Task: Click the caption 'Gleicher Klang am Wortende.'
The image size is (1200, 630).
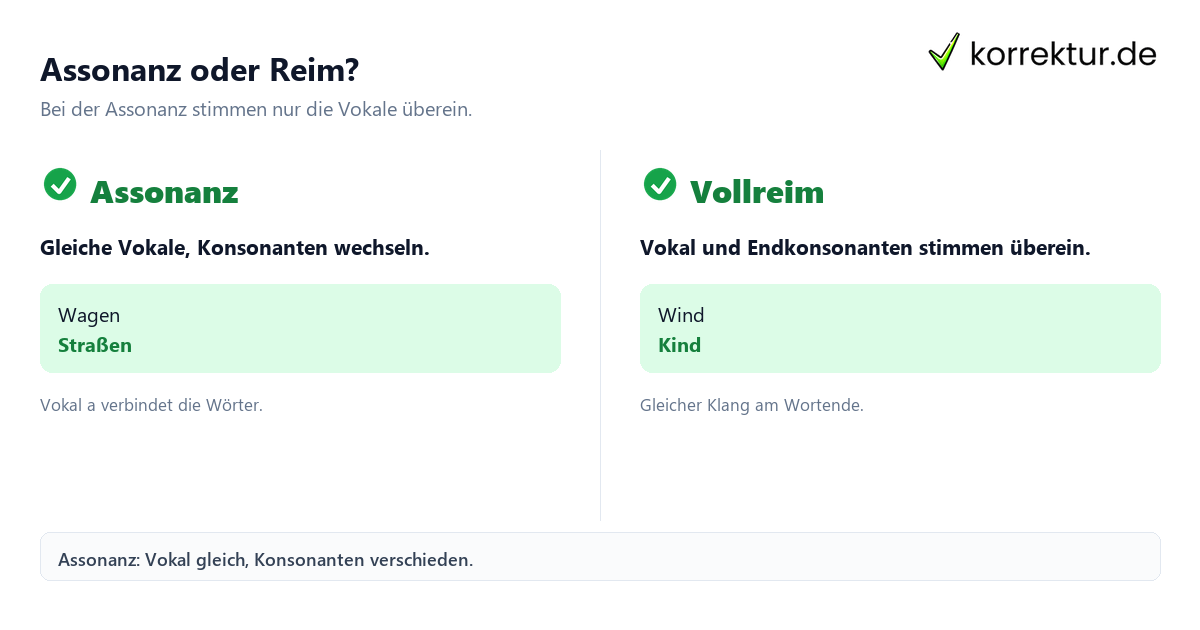Action: pyautogui.click(x=752, y=405)
